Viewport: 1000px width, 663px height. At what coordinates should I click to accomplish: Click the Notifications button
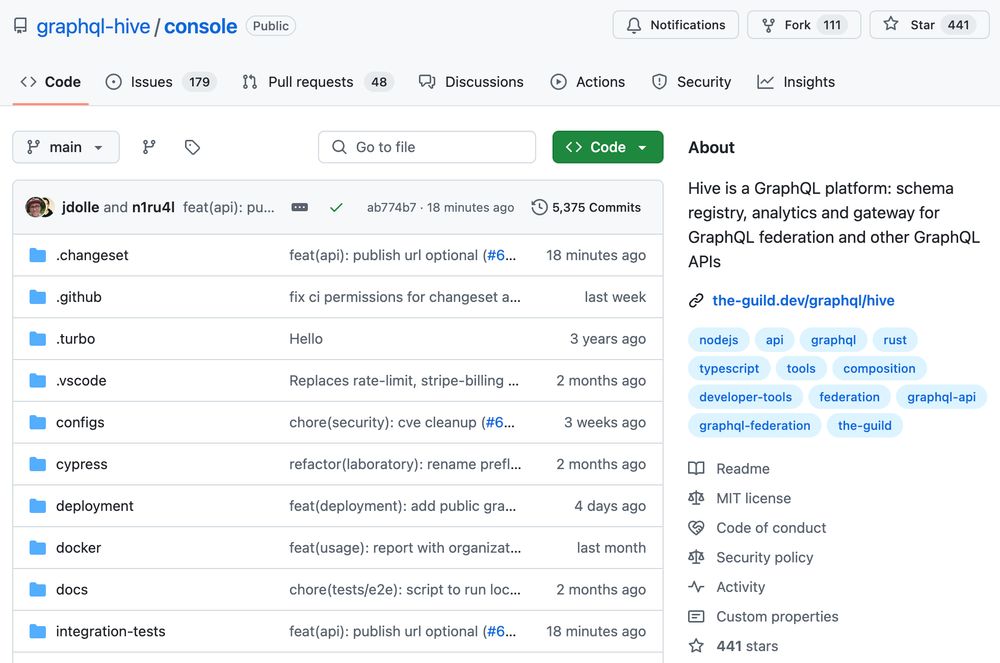click(676, 25)
